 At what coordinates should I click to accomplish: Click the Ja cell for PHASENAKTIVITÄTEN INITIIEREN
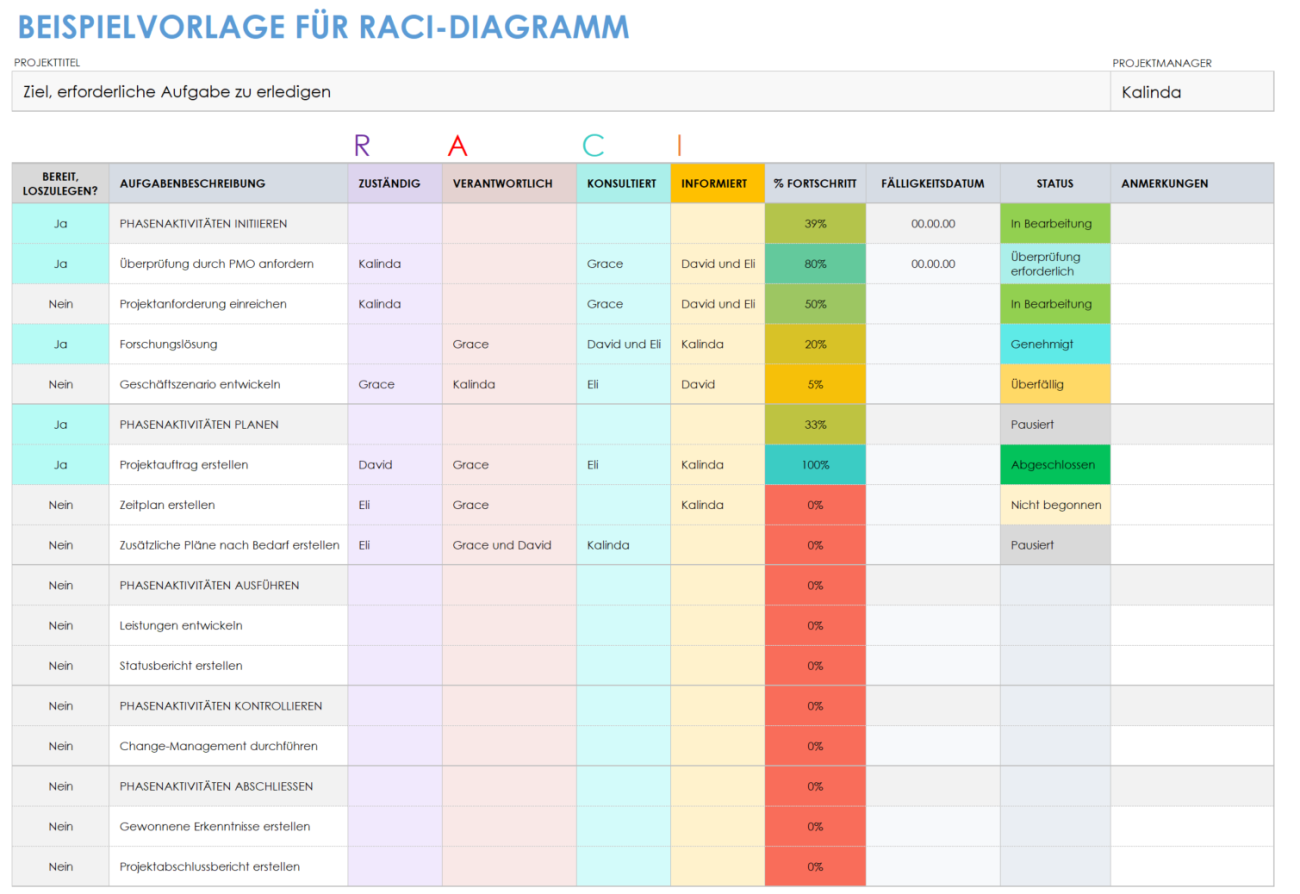tap(60, 223)
